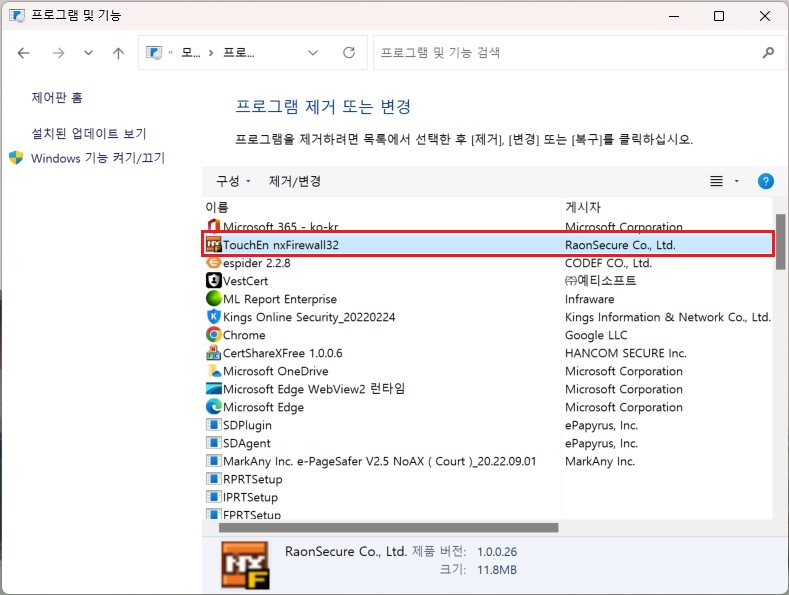
Task: Click the 프로... breadcrumb segment
Action: click(x=239, y=52)
